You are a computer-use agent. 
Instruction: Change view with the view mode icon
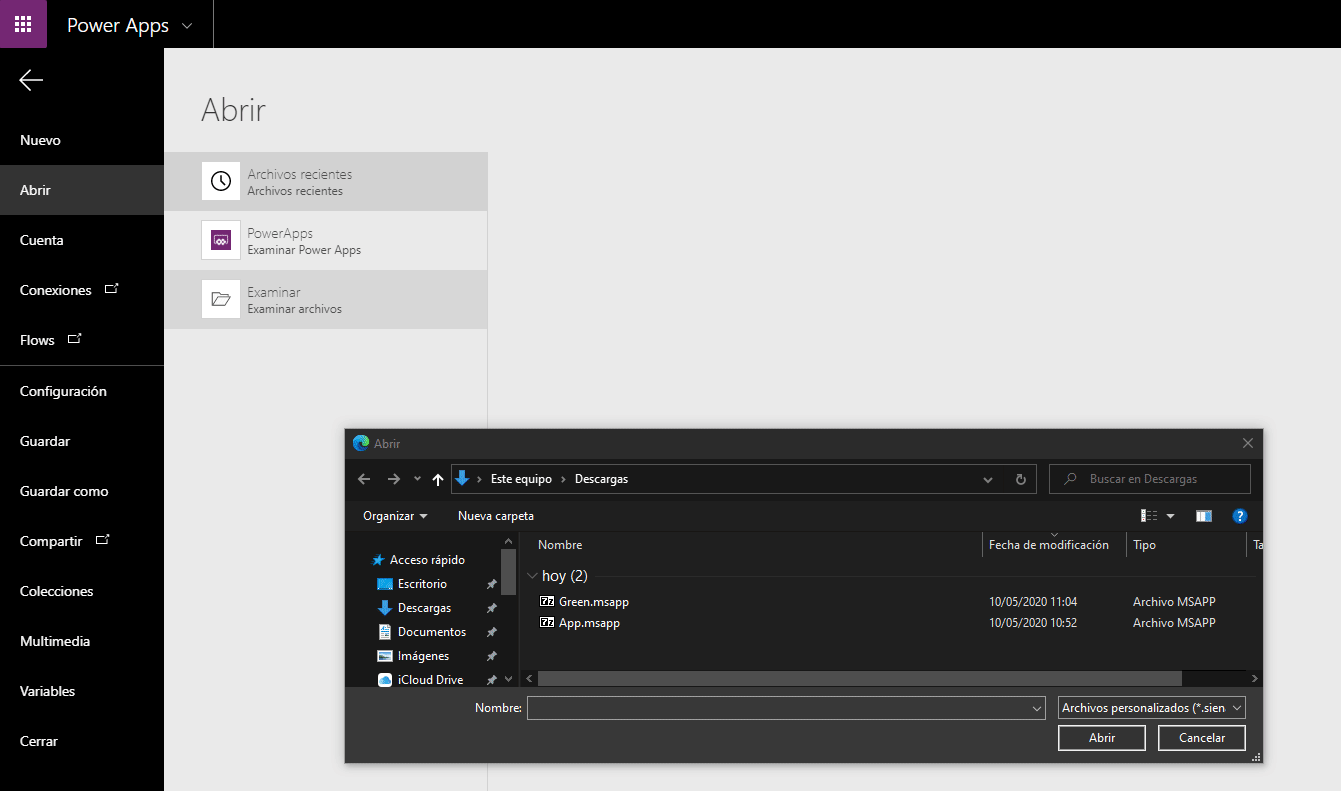click(x=1149, y=516)
